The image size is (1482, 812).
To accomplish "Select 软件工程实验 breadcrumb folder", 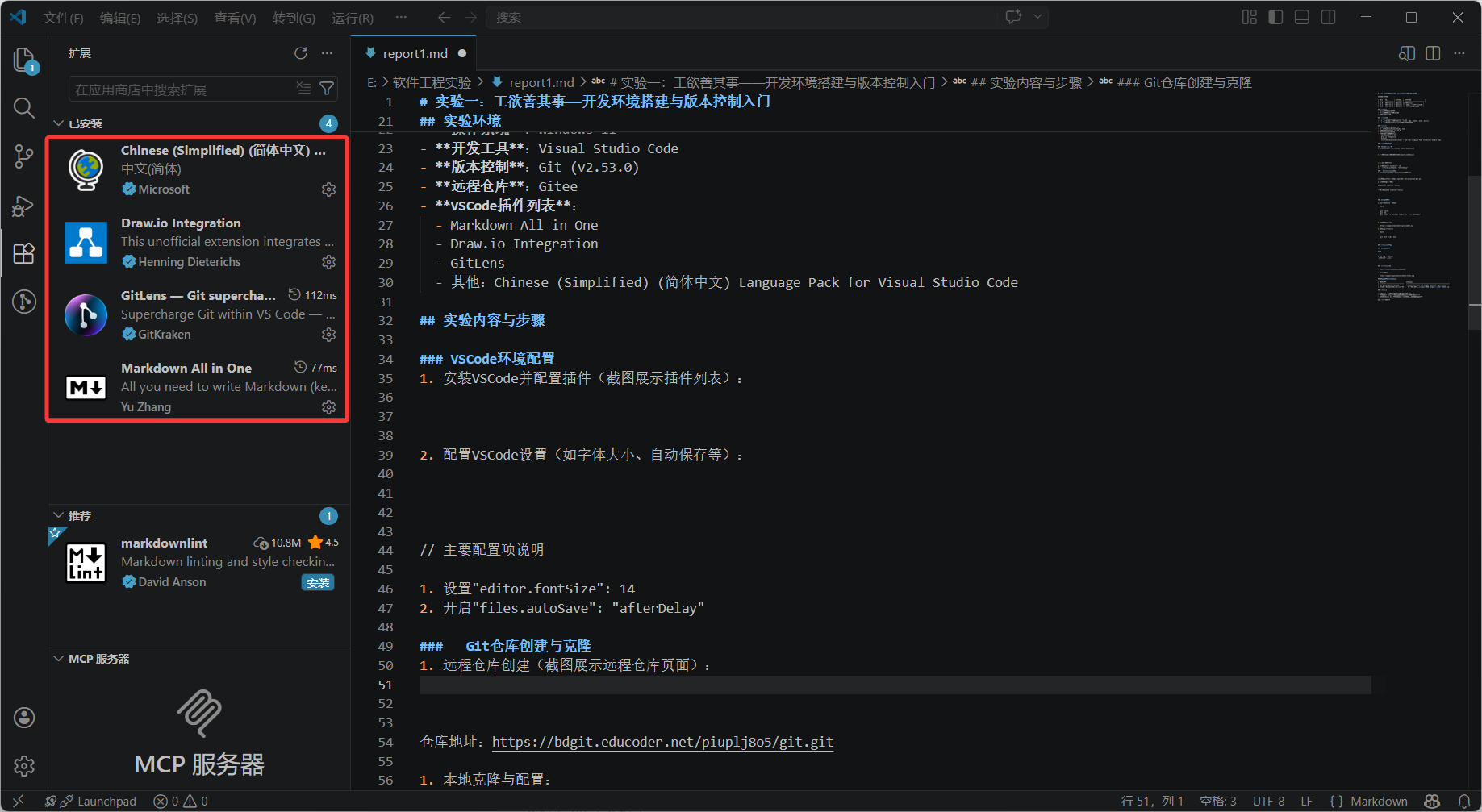I will [432, 82].
